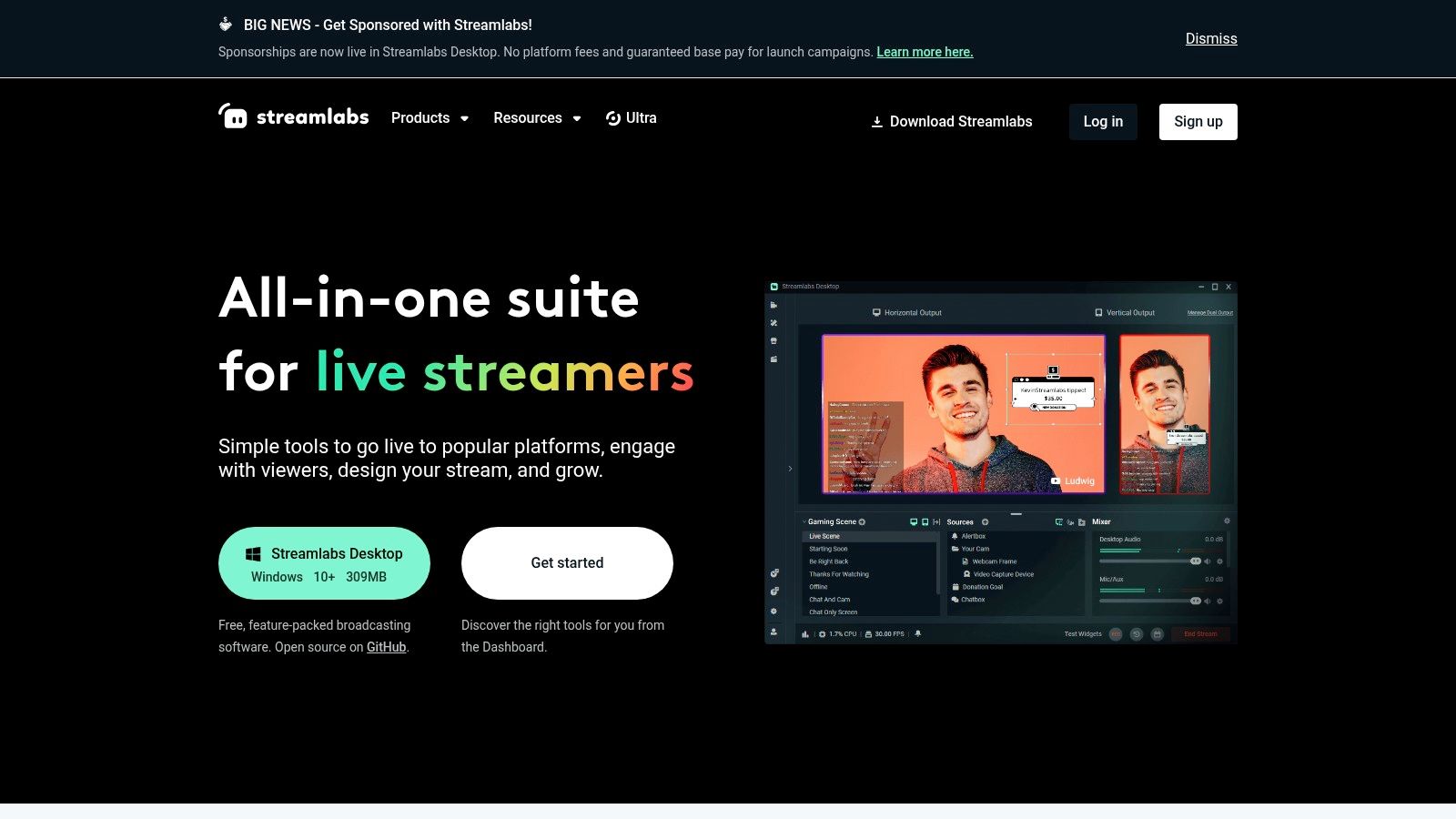Image resolution: width=1456 pixels, height=819 pixels.
Task: Mute the Mic/Aux speaker toggle
Action: 1207,601
